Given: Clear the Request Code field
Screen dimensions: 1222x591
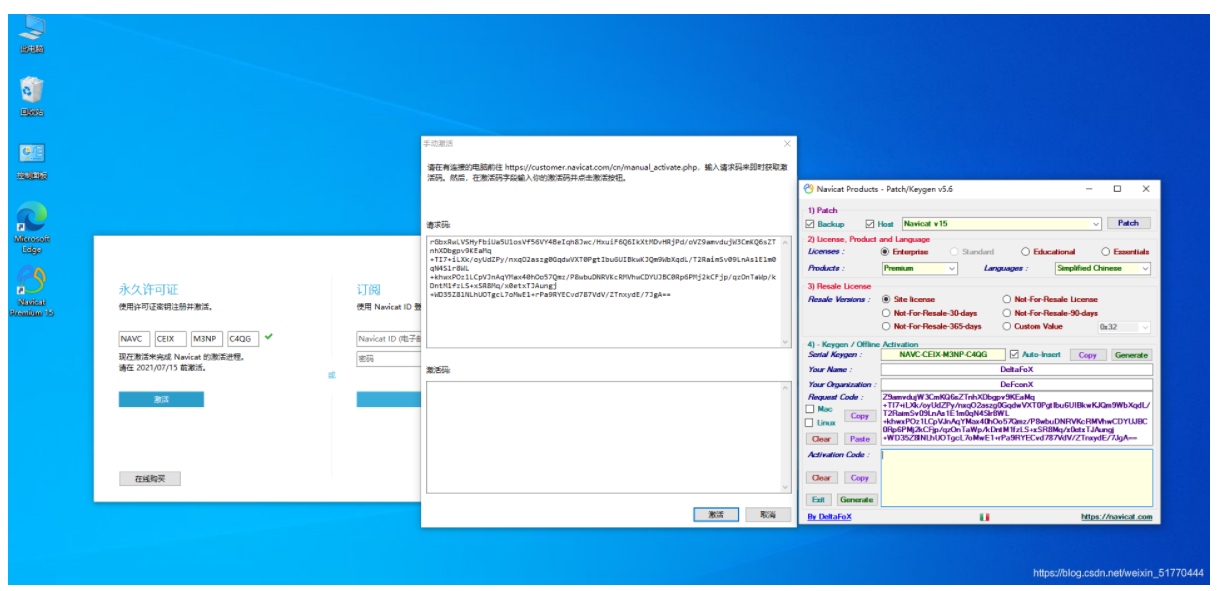Looking at the screenshot, I should (822, 439).
